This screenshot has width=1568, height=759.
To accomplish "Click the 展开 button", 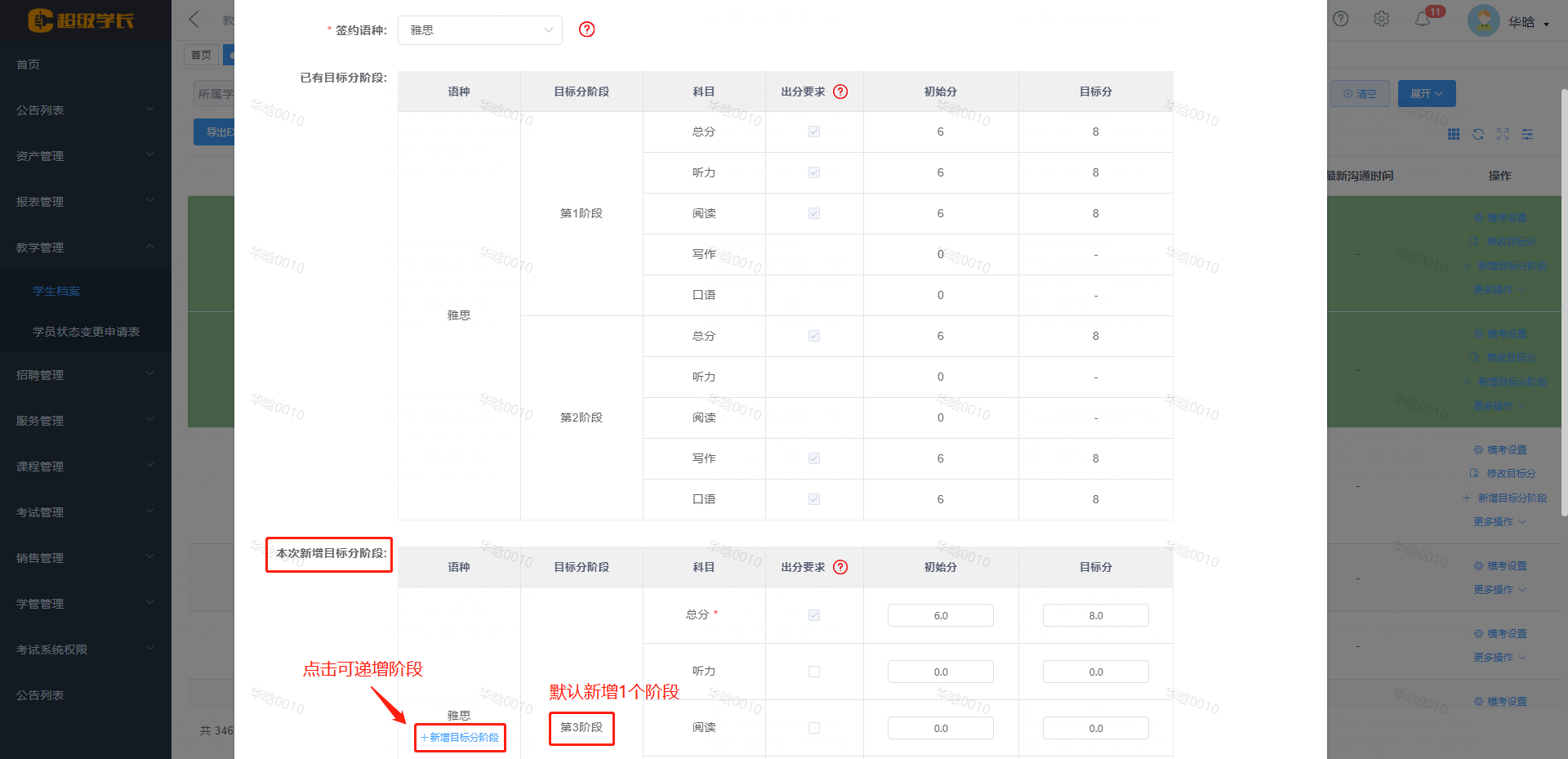I will (1426, 93).
